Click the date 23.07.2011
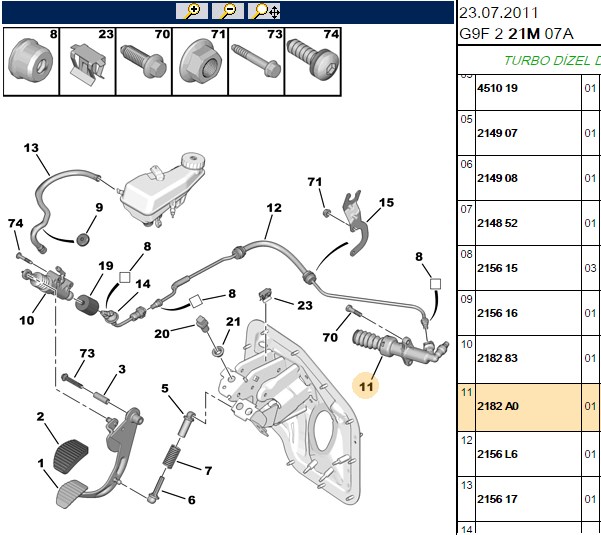Screen dimensions: 601x535 pos(498,13)
